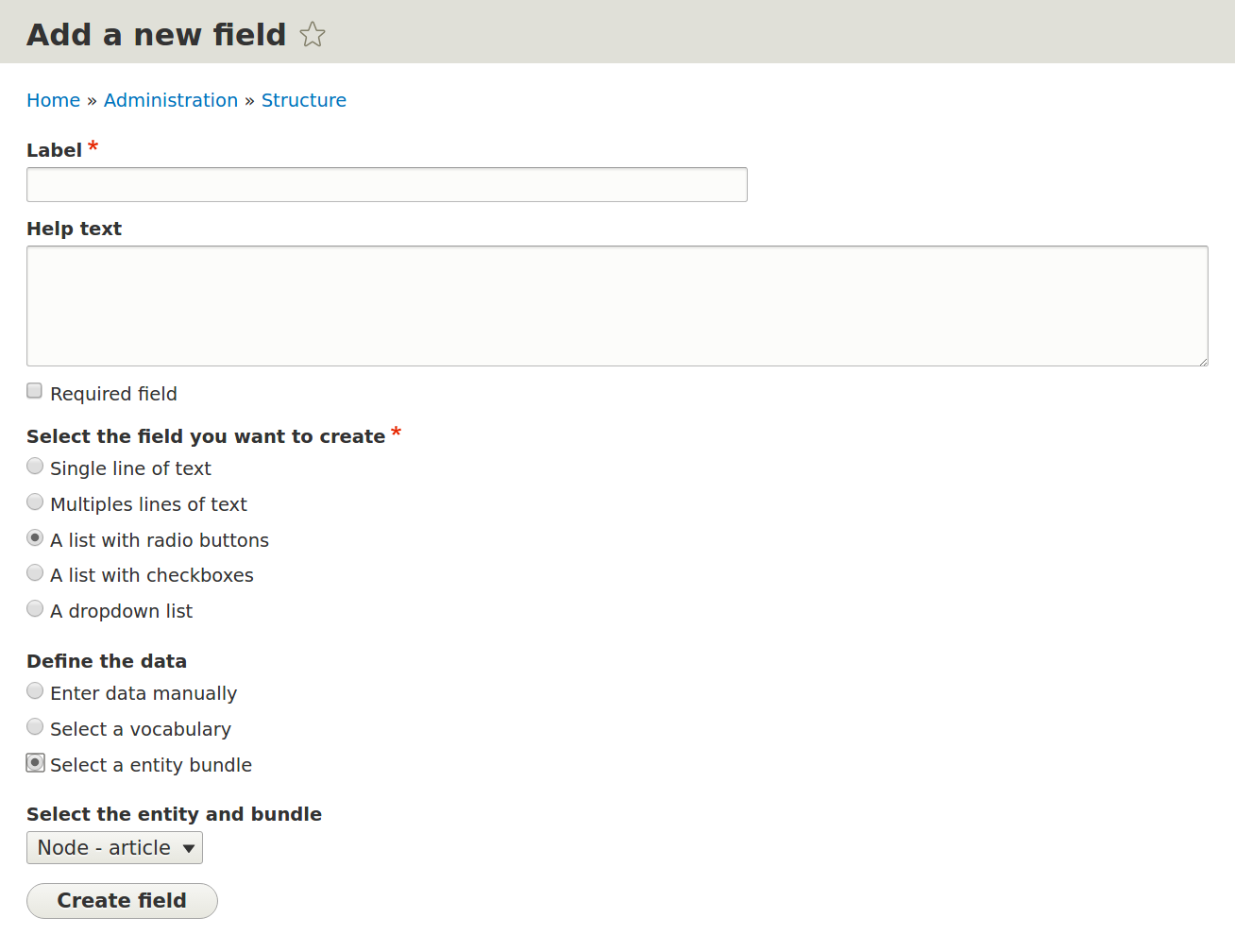Viewport: 1235px width, 952px height.
Task: Choose Multiples lines of text option
Action: 35,501
